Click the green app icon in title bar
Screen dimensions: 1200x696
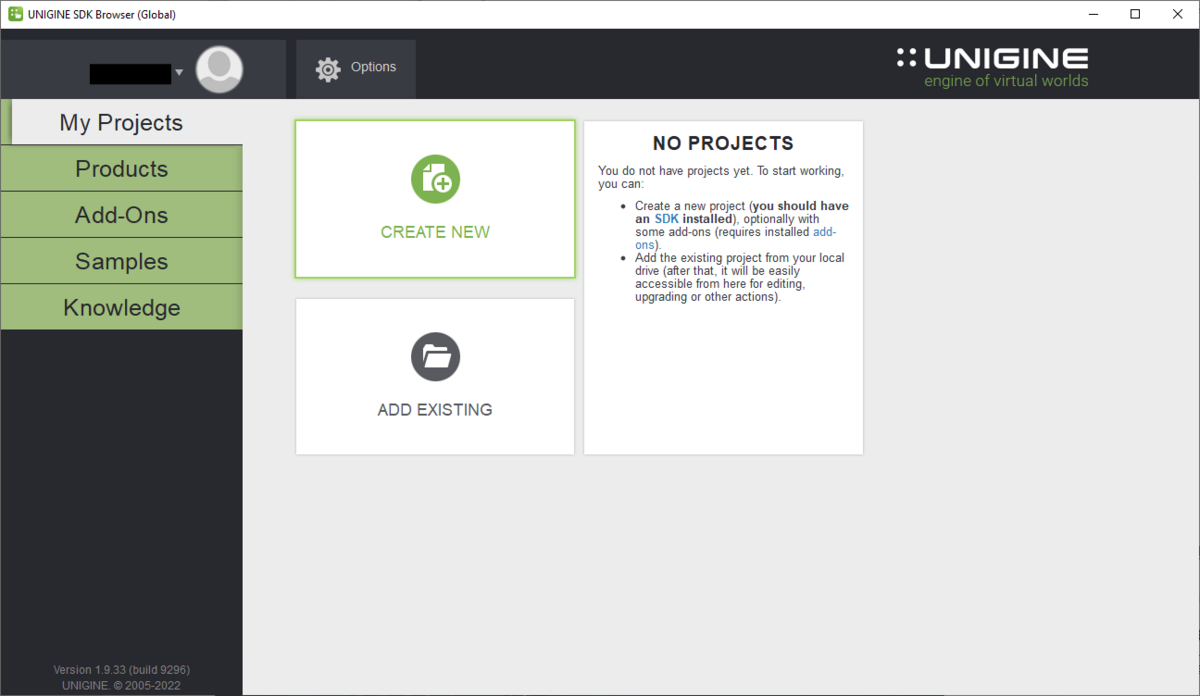coord(15,14)
